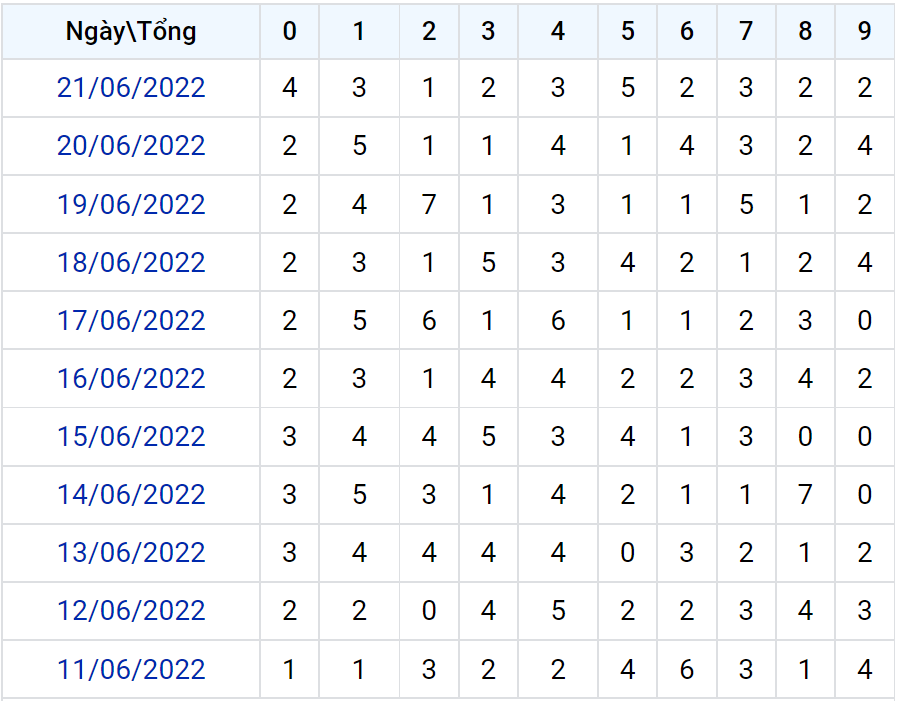Open the 13/06/2022 date link
Image resolution: width=899 pixels, height=701 pixels.
(131, 553)
